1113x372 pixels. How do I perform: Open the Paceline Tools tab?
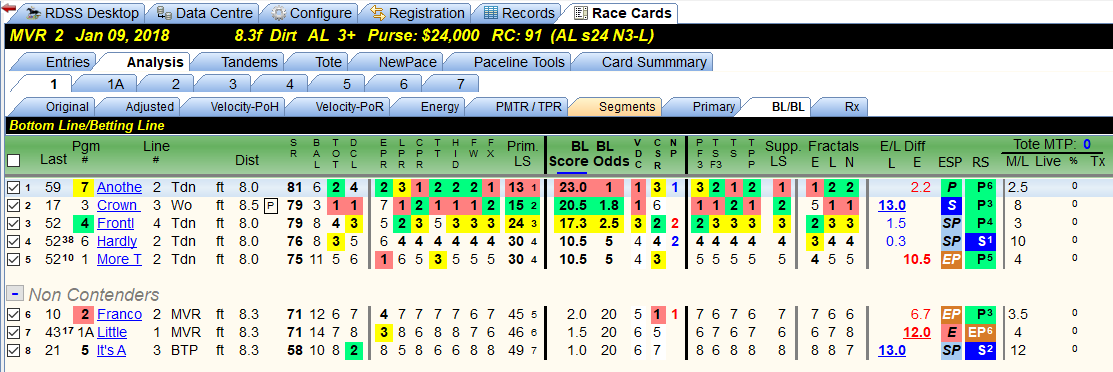[x=519, y=62]
